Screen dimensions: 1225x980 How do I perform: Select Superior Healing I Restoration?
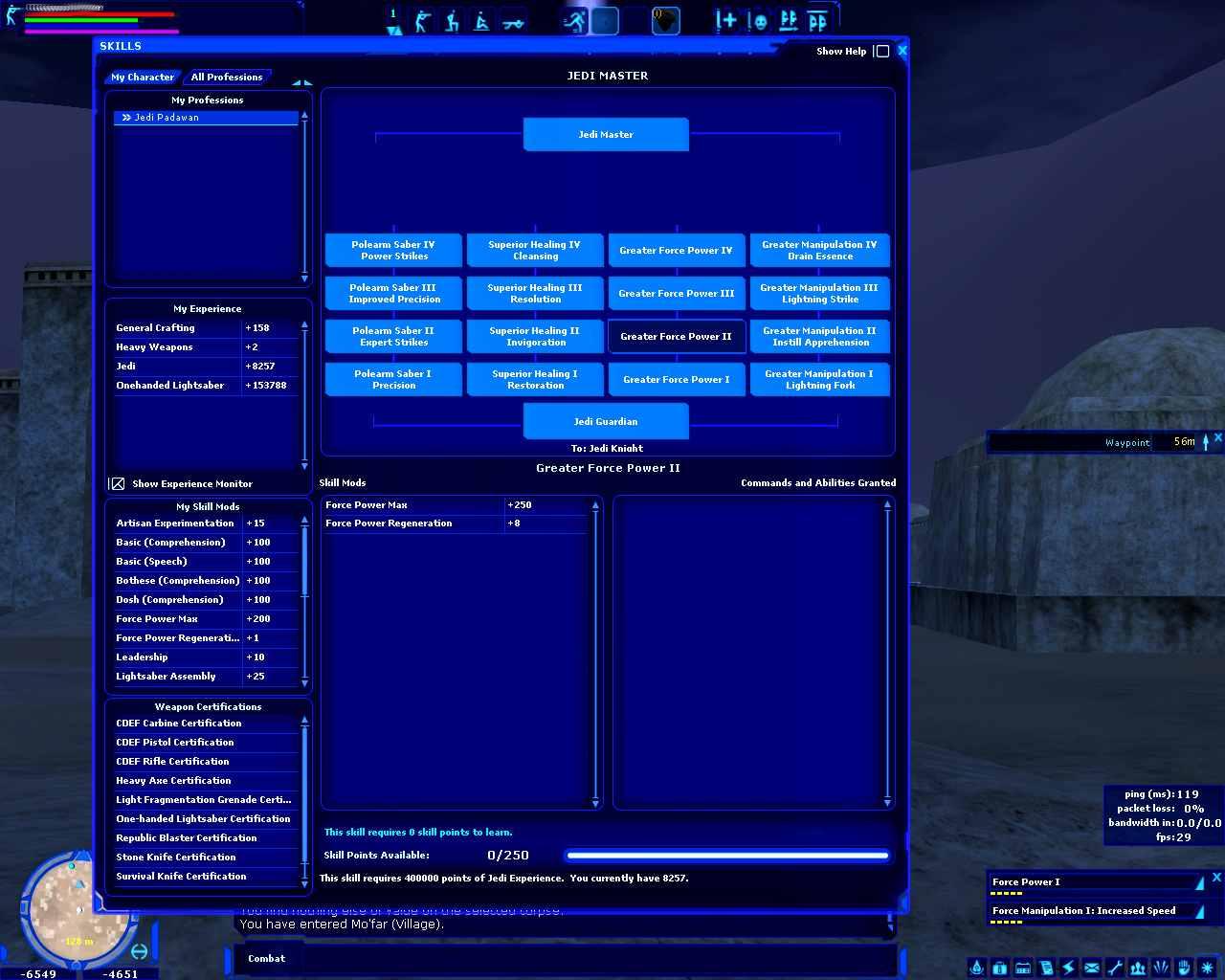point(535,379)
